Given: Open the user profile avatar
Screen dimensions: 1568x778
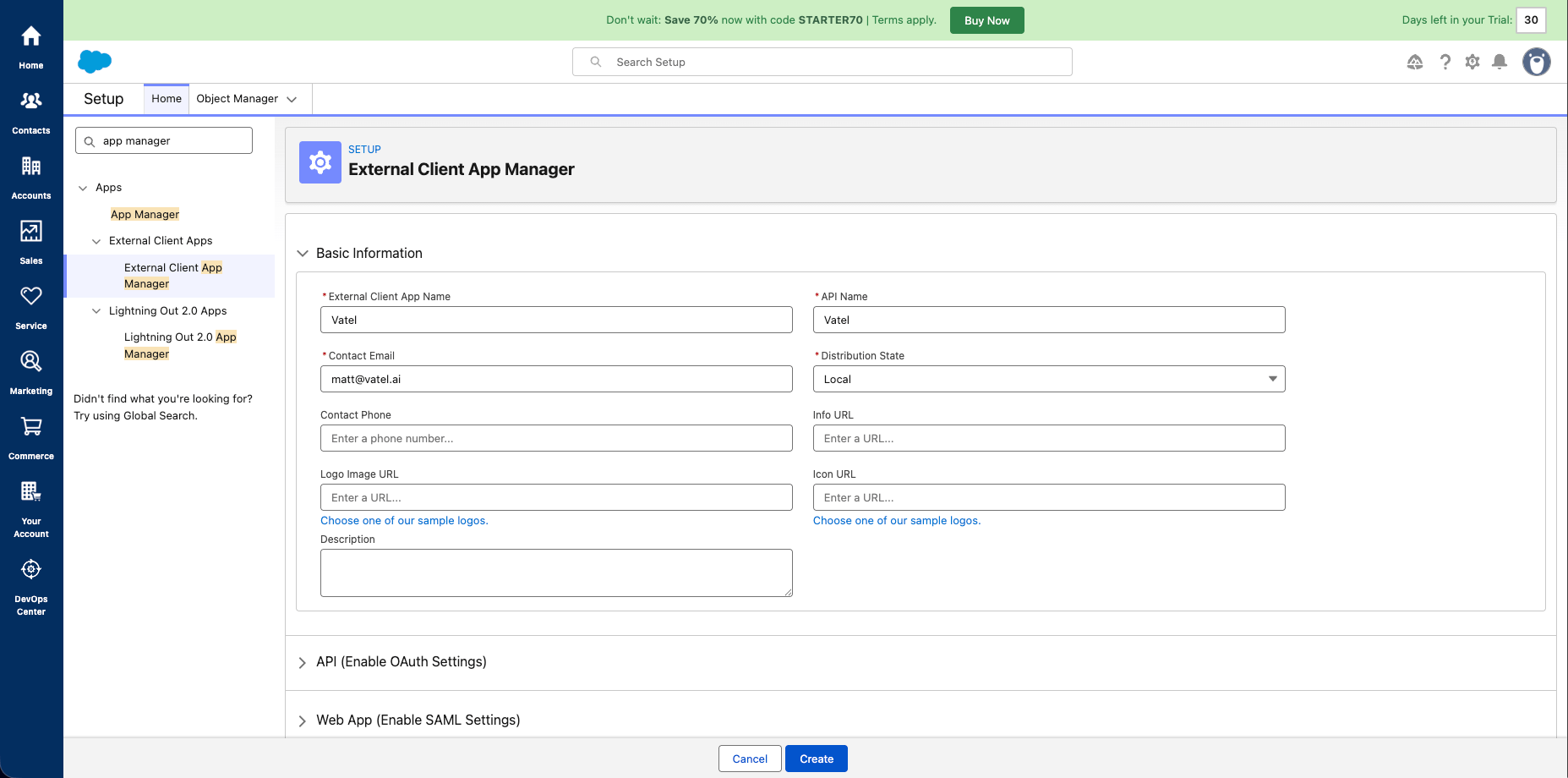Looking at the screenshot, I should click(1537, 62).
